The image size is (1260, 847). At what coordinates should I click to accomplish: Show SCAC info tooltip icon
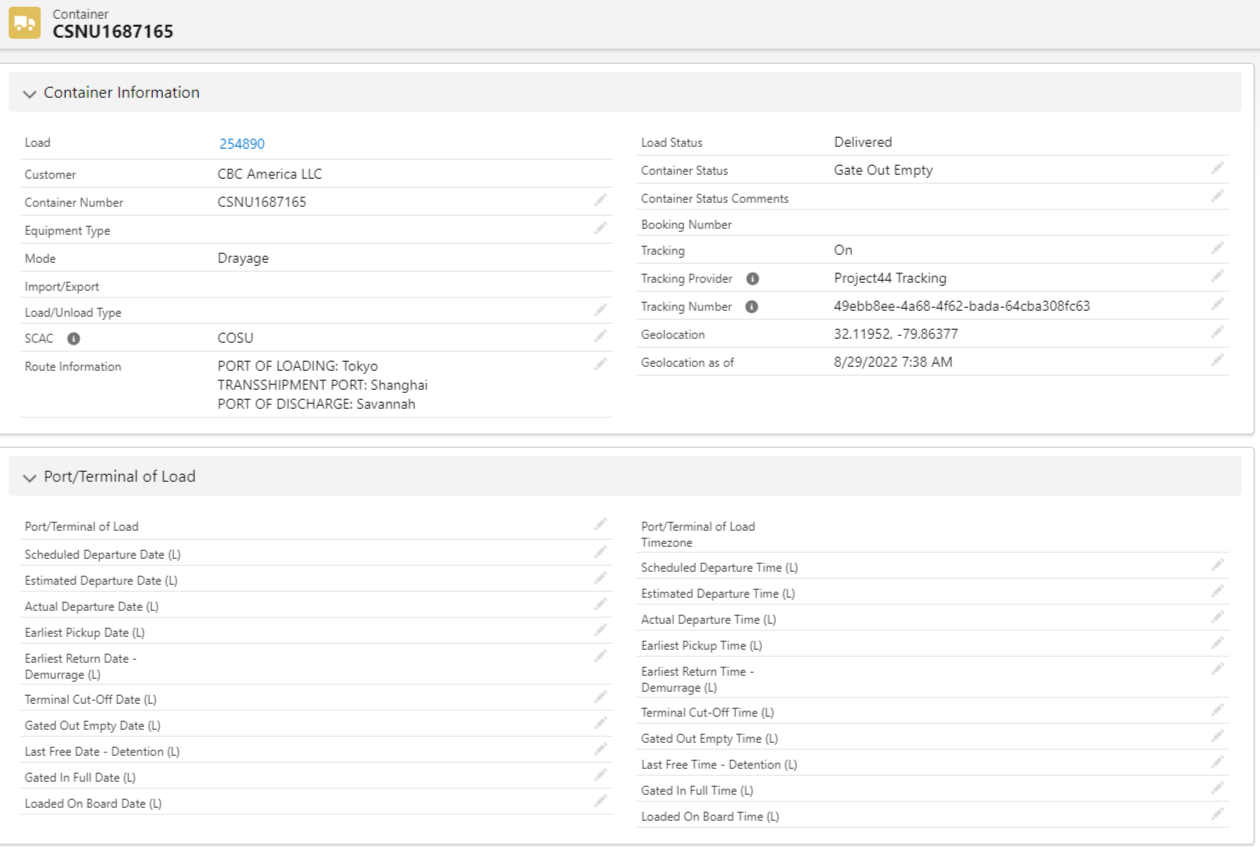[x=73, y=339]
